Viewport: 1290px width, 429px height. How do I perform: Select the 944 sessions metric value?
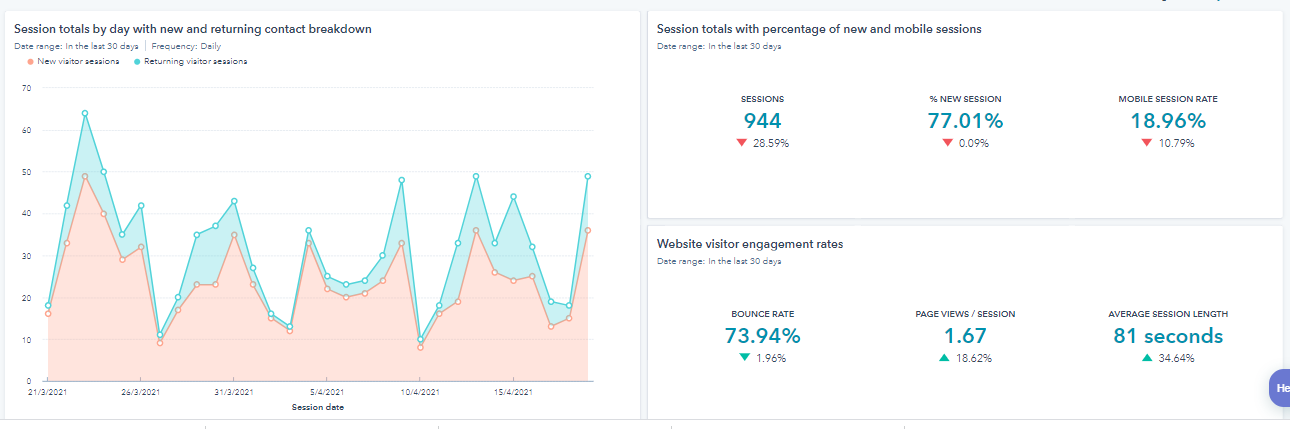762,121
